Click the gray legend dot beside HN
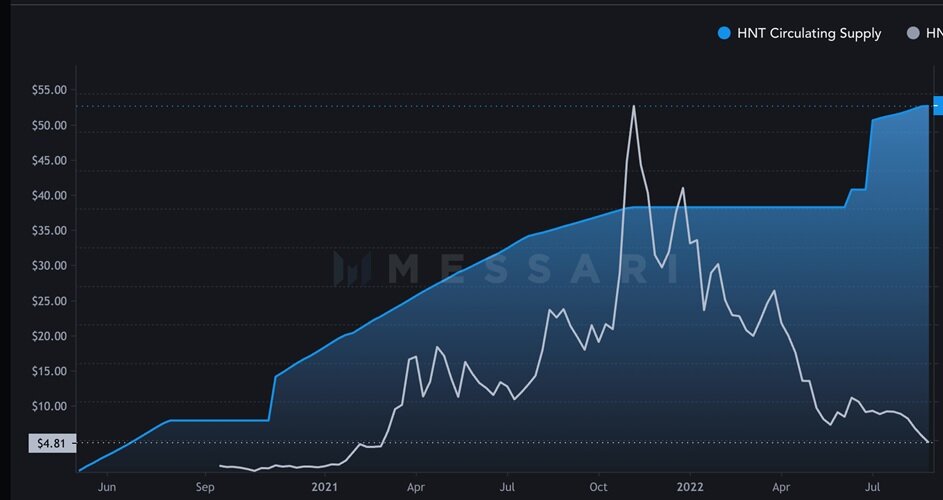The image size is (943, 500). [x=912, y=33]
